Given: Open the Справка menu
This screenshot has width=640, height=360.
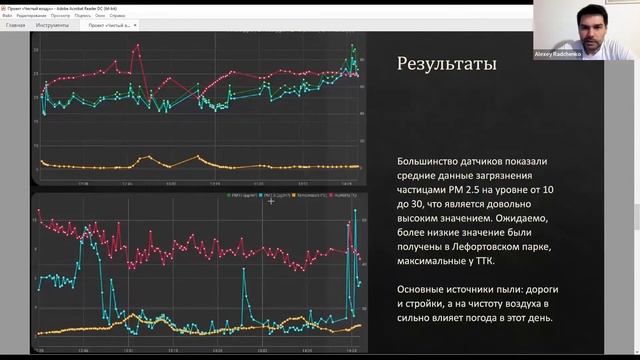Looking at the screenshot, I should tap(117, 16).
